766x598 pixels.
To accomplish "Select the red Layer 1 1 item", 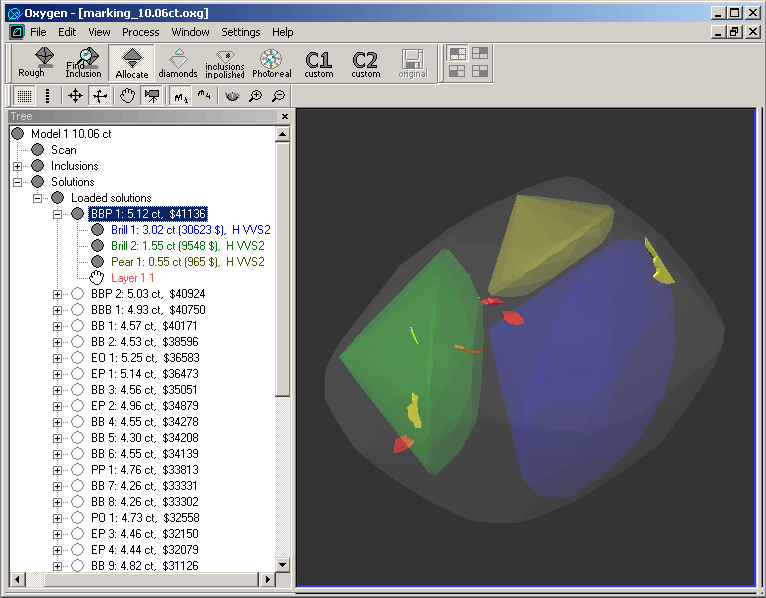I will point(132,278).
